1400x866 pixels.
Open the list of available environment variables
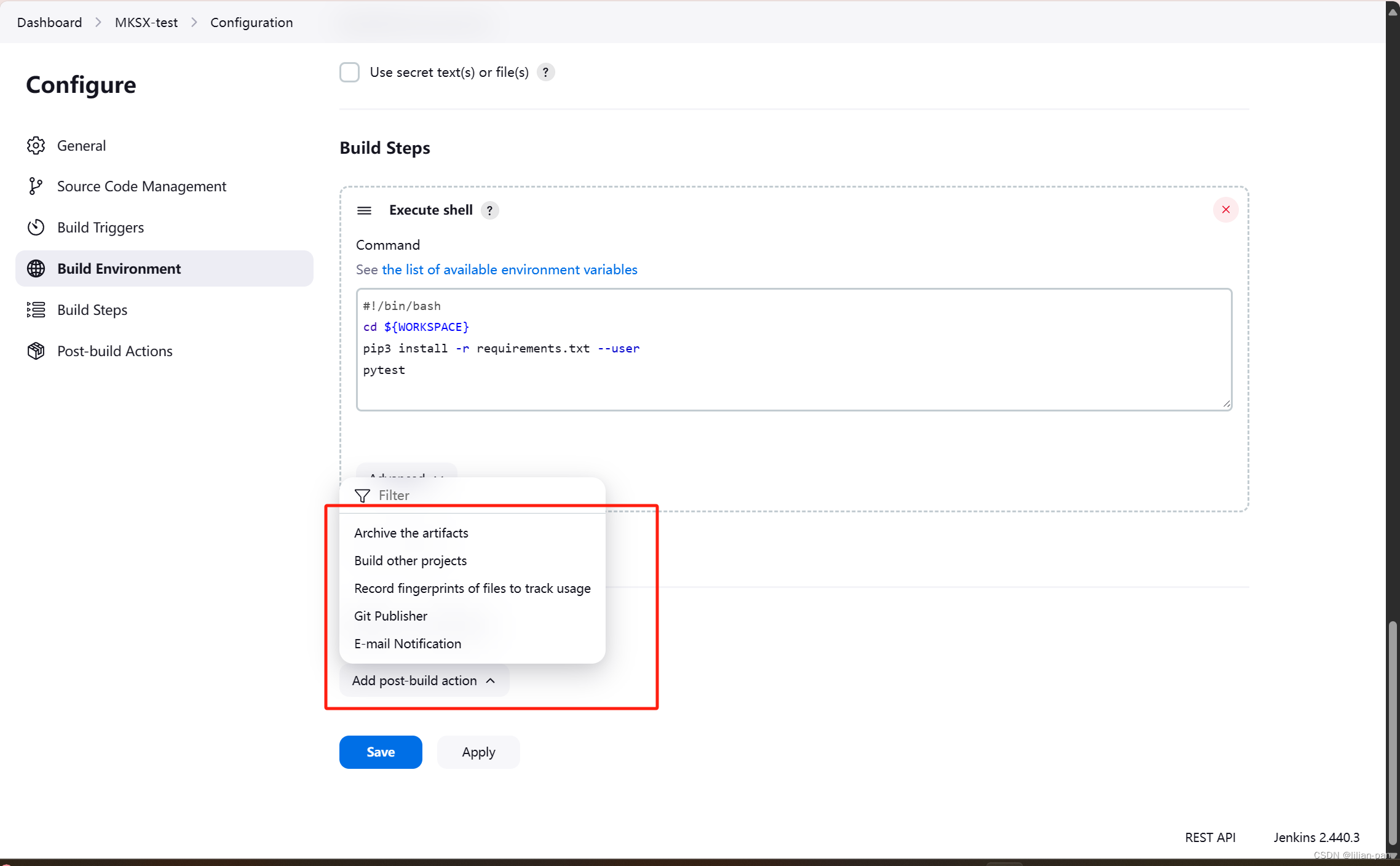point(509,269)
